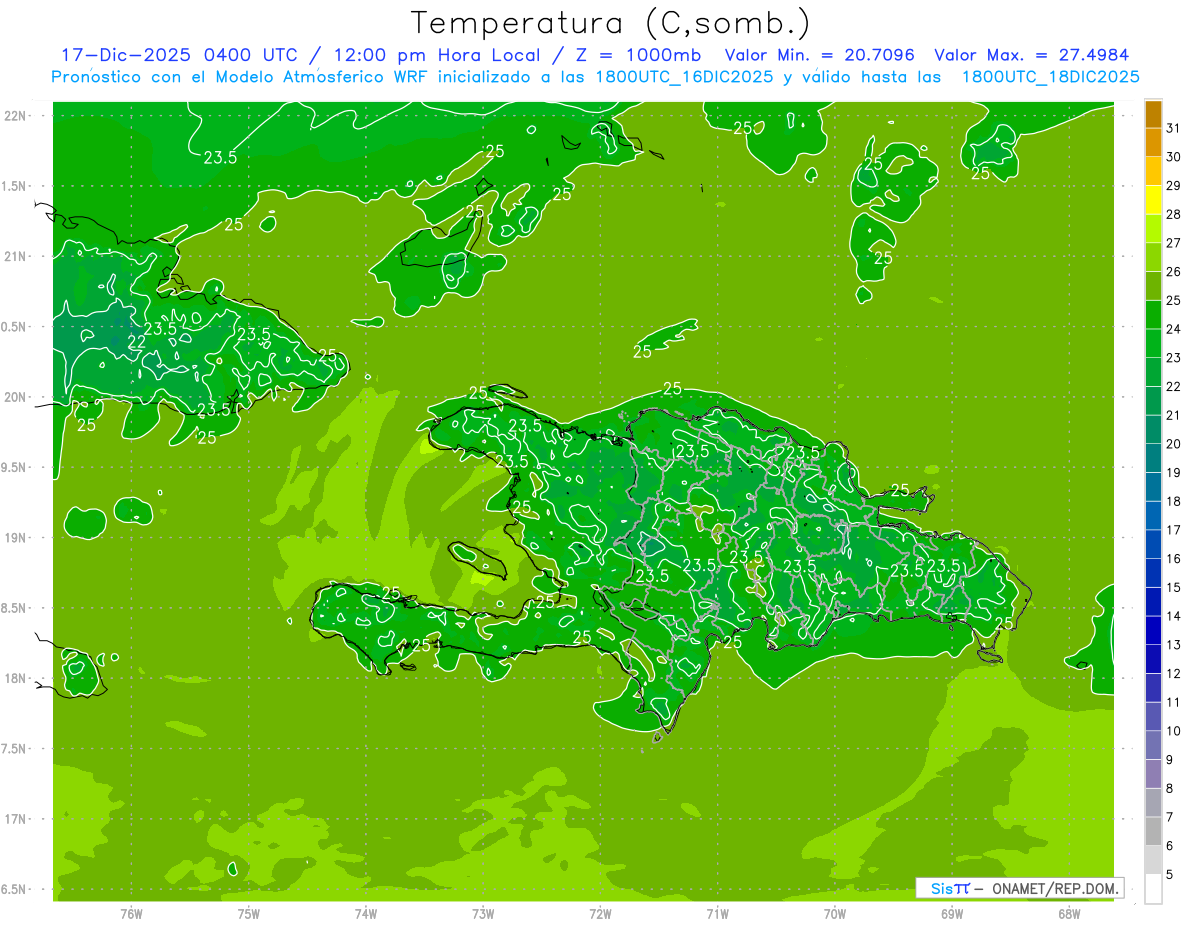Click the orange legend swatch between 30 and 31
This screenshot has height=927, width=1200.
[1153, 142]
